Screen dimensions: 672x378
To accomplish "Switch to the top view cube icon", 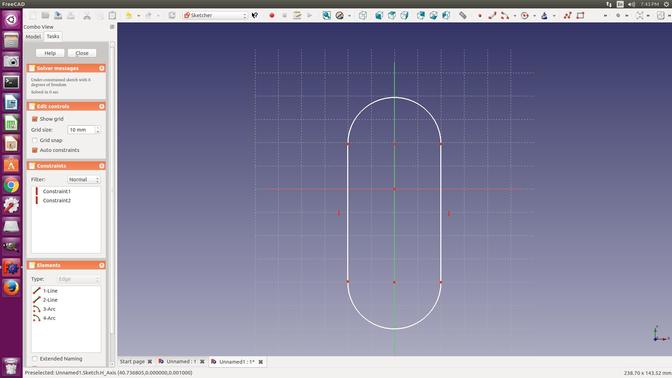I will coord(392,15).
